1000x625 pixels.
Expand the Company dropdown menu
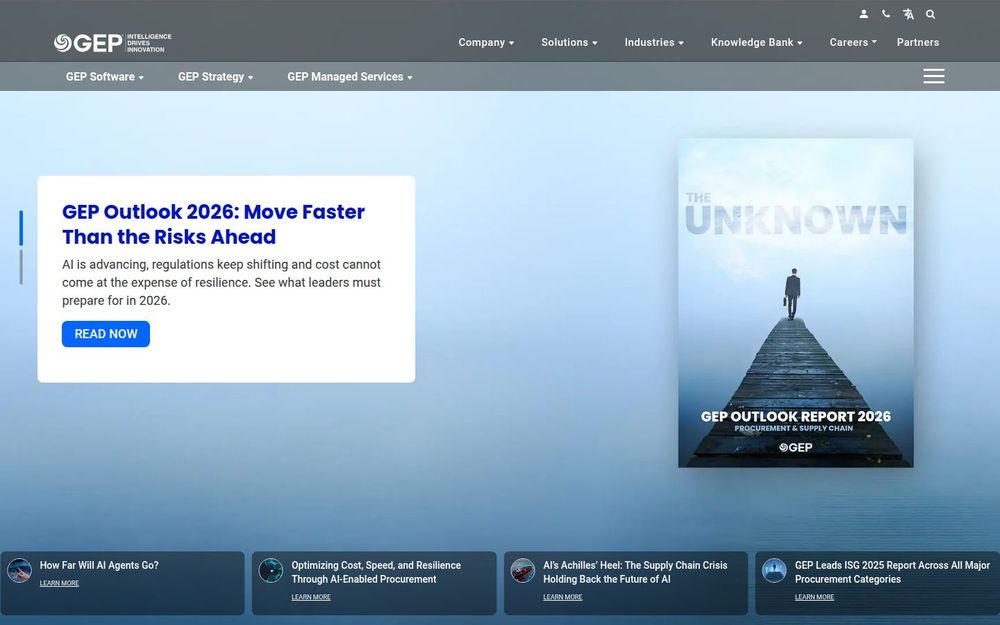coord(486,42)
